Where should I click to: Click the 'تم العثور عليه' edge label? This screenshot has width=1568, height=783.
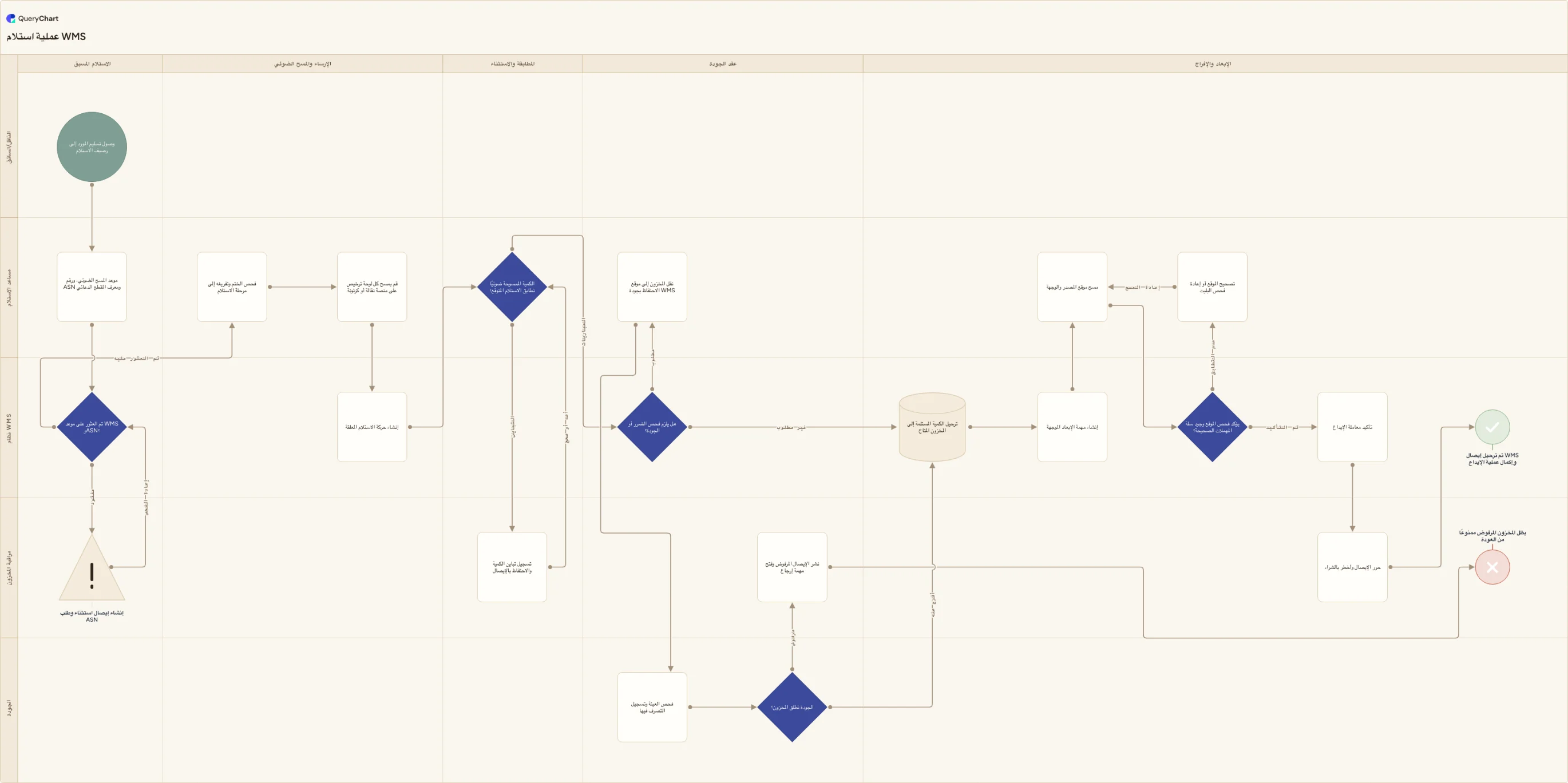[136, 359]
